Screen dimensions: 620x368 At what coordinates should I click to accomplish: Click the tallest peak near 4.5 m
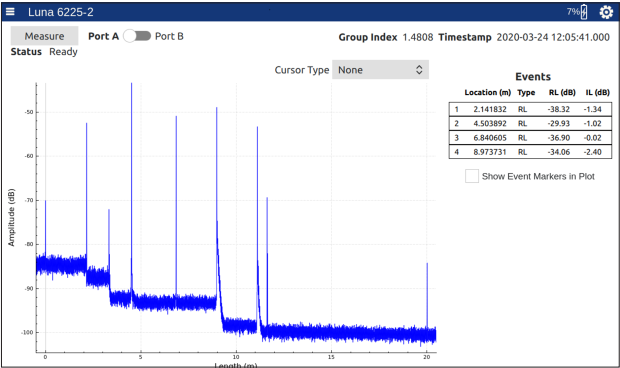coord(132,158)
